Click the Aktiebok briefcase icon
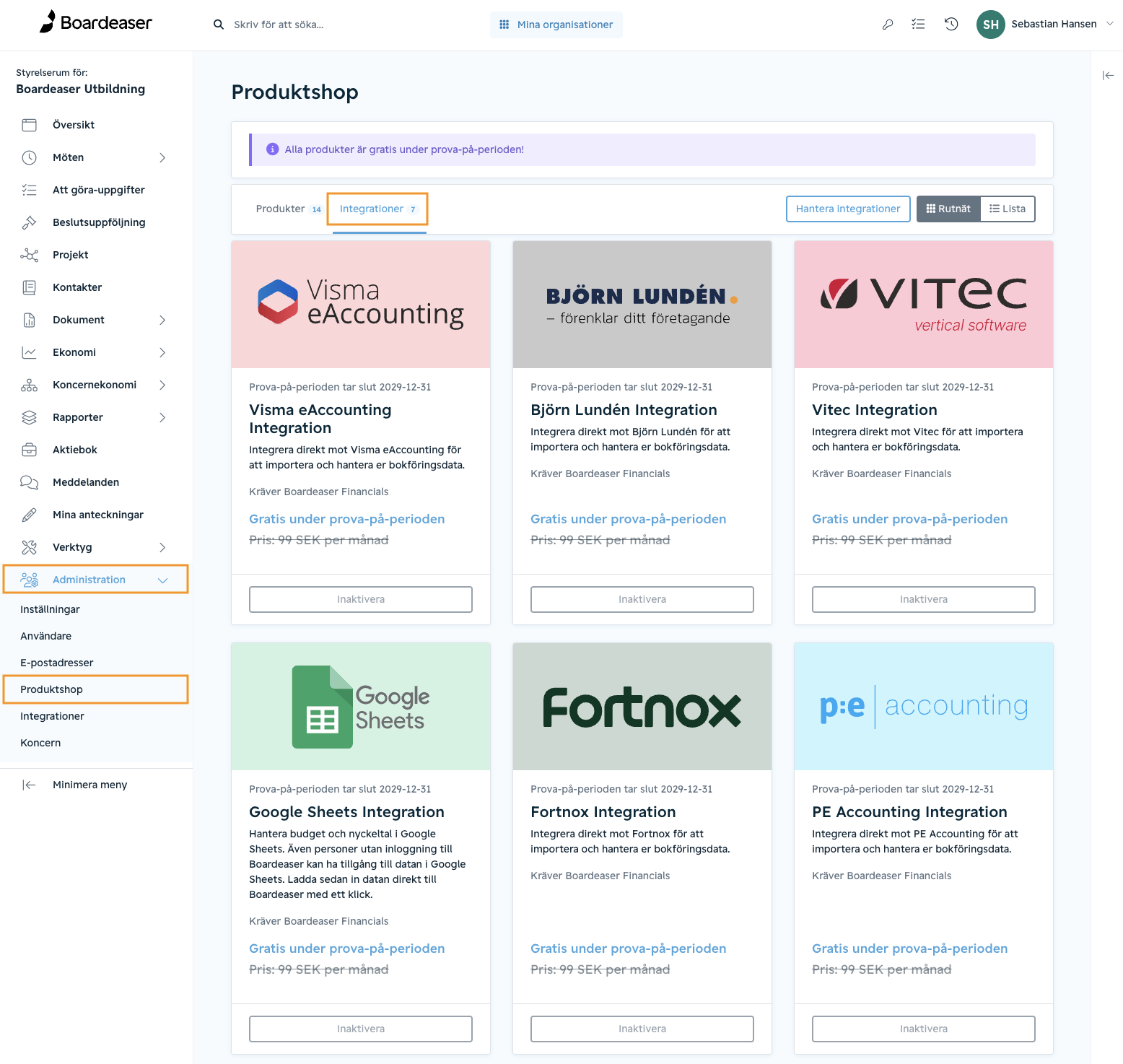Screen dimensions: 1123x1064 tap(29, 450)
